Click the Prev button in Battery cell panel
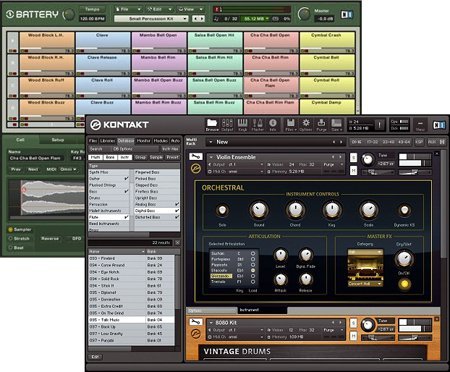 (16, 169)
